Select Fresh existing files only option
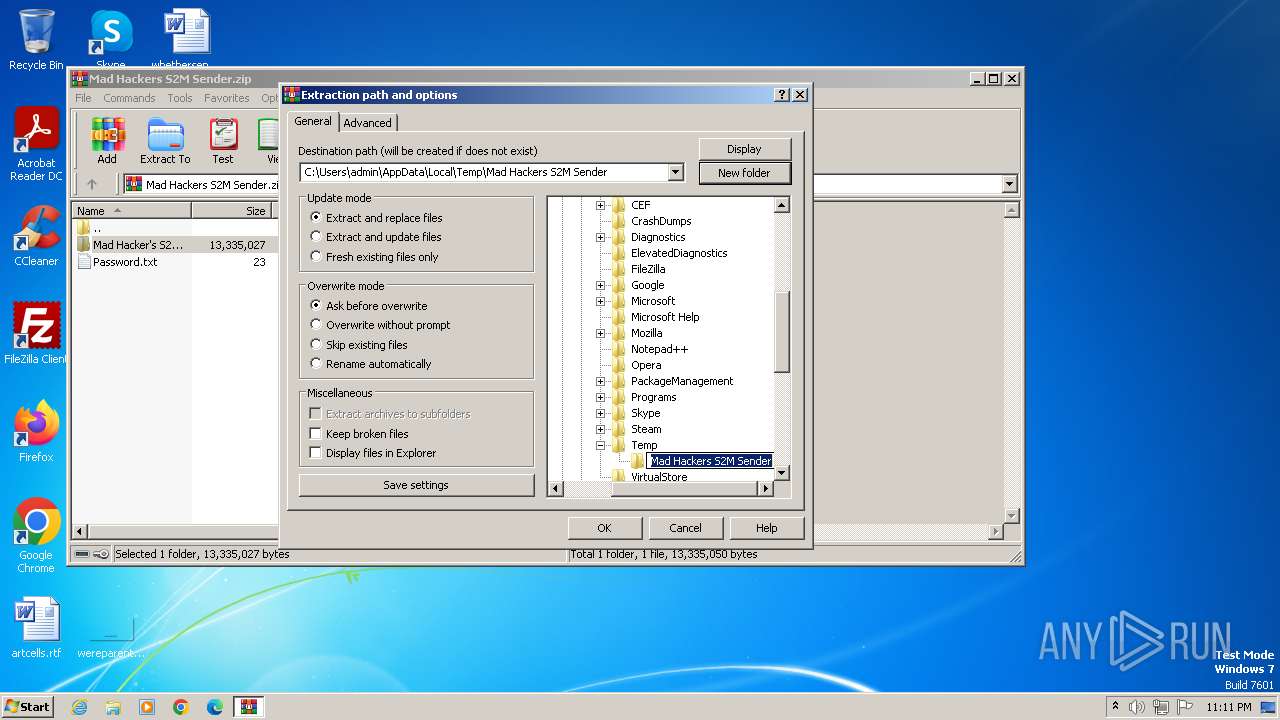The height and width of the screenshot is (720, 1280). [374, 257]
